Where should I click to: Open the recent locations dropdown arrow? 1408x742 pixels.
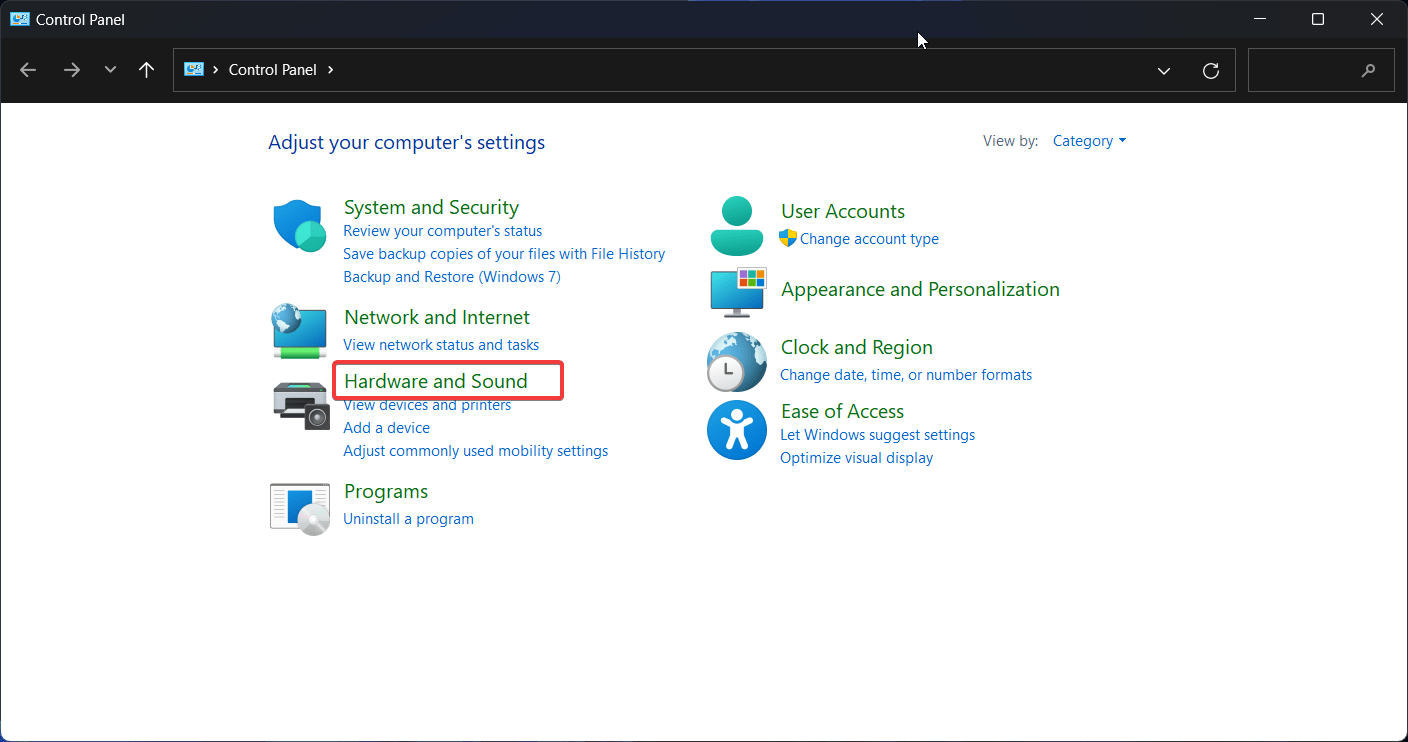click(110, 70)
